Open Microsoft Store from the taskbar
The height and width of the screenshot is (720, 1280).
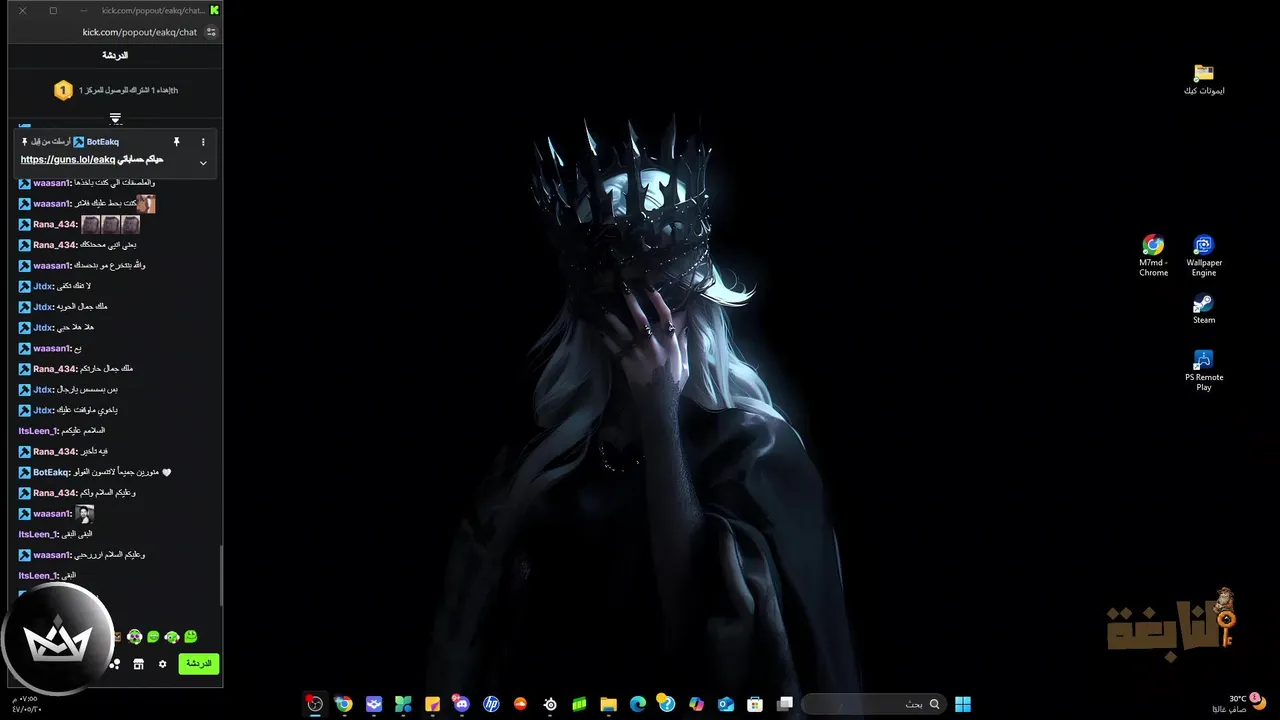coord(755,704)
